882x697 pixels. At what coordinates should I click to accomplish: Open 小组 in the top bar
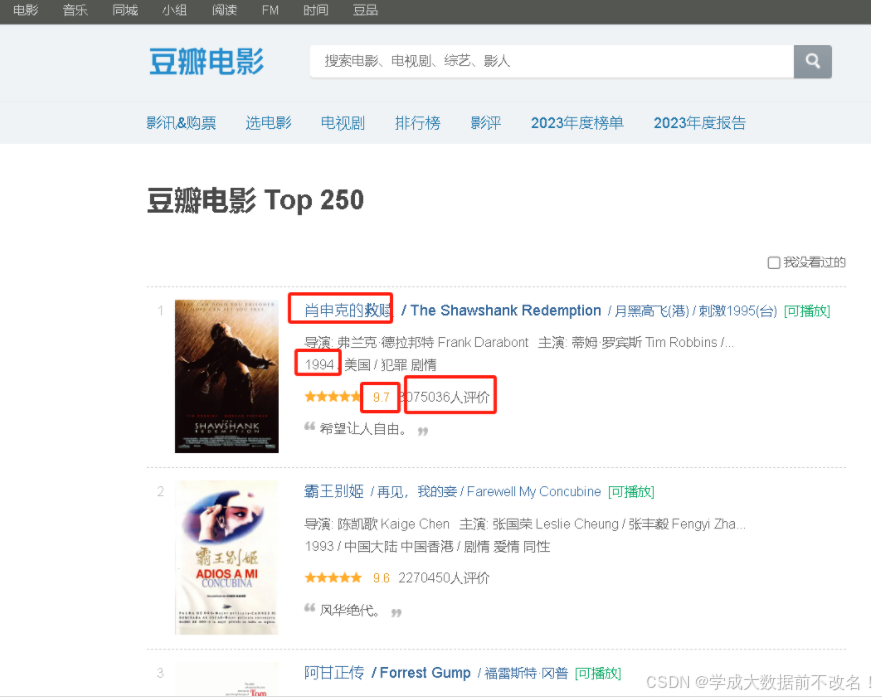[x=174, y=10]
